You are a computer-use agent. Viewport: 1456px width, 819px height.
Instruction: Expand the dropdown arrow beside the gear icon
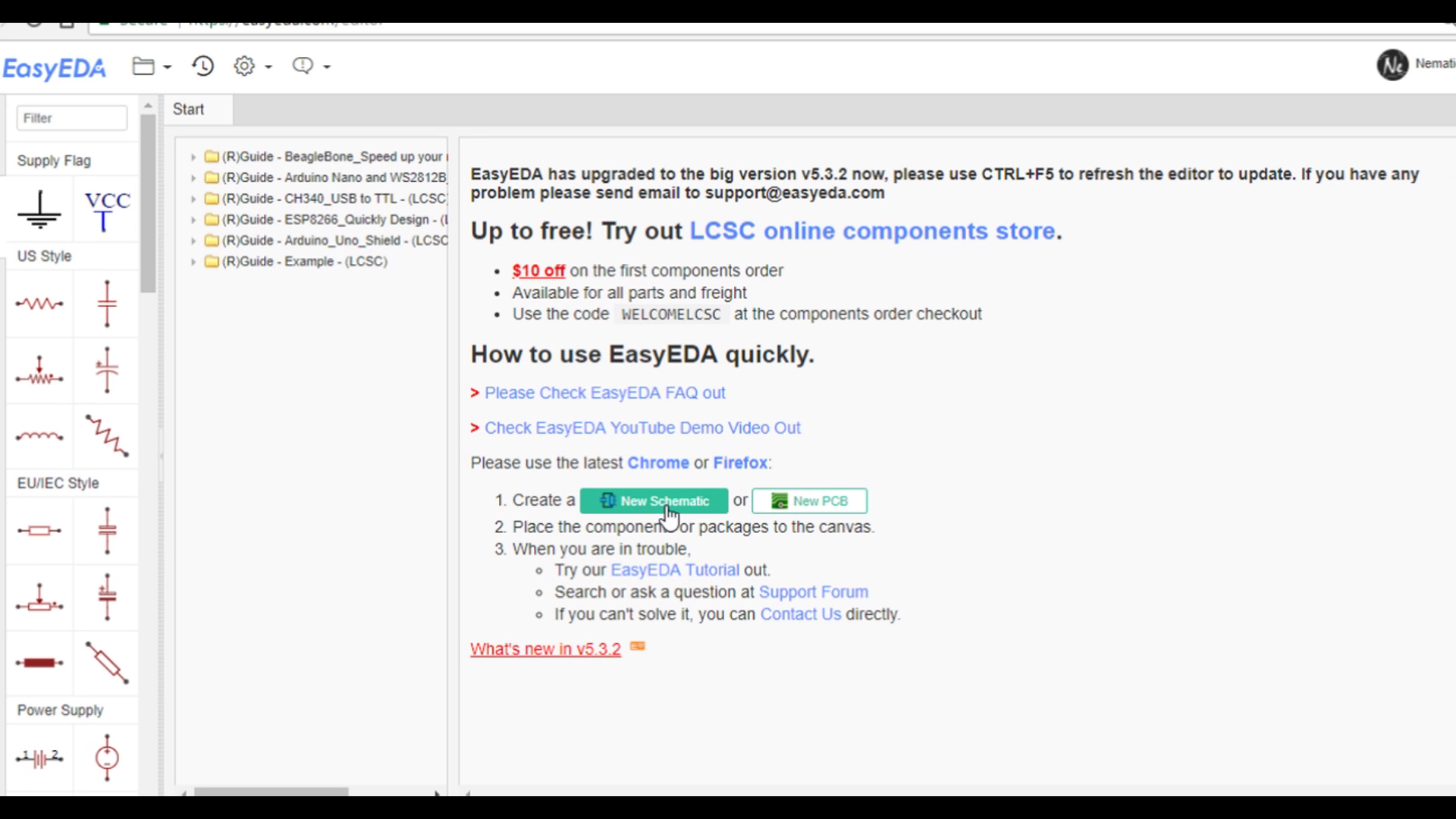click(x=268, y=67)
